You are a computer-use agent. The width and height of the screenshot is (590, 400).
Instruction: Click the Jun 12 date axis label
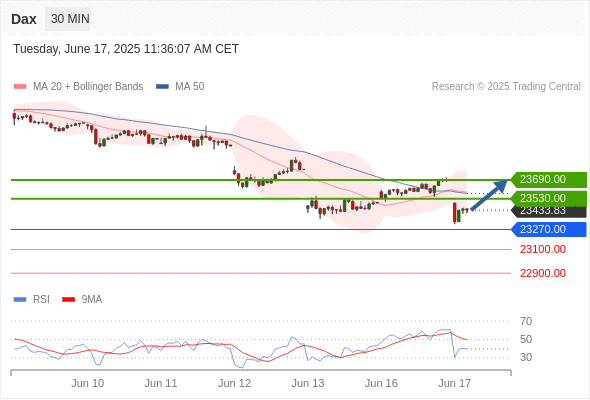click(x=234, y=383)
